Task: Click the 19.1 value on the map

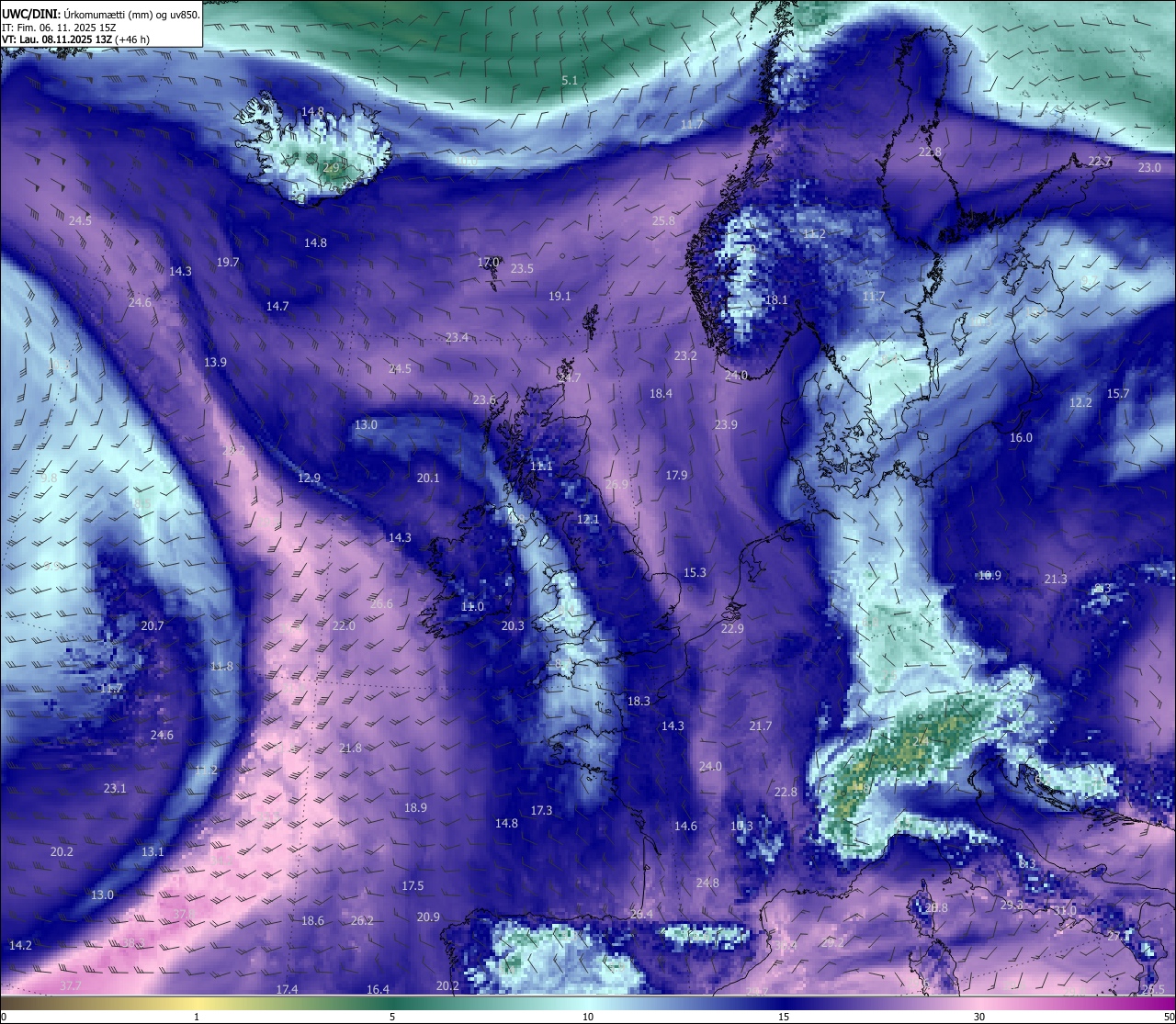Action: coord(560,296)
